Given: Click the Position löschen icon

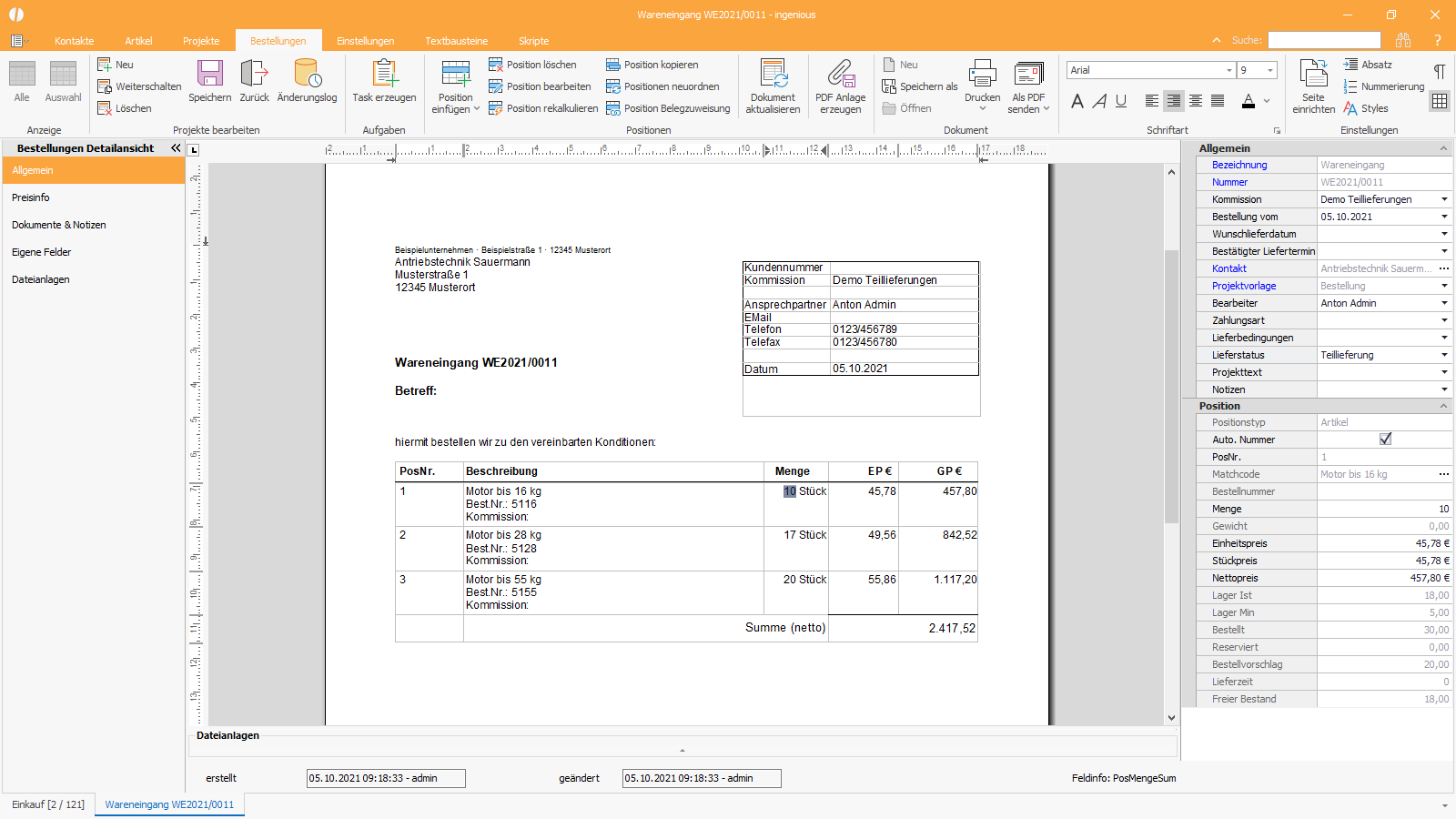Looking at the screenshot, I should 496,65.
